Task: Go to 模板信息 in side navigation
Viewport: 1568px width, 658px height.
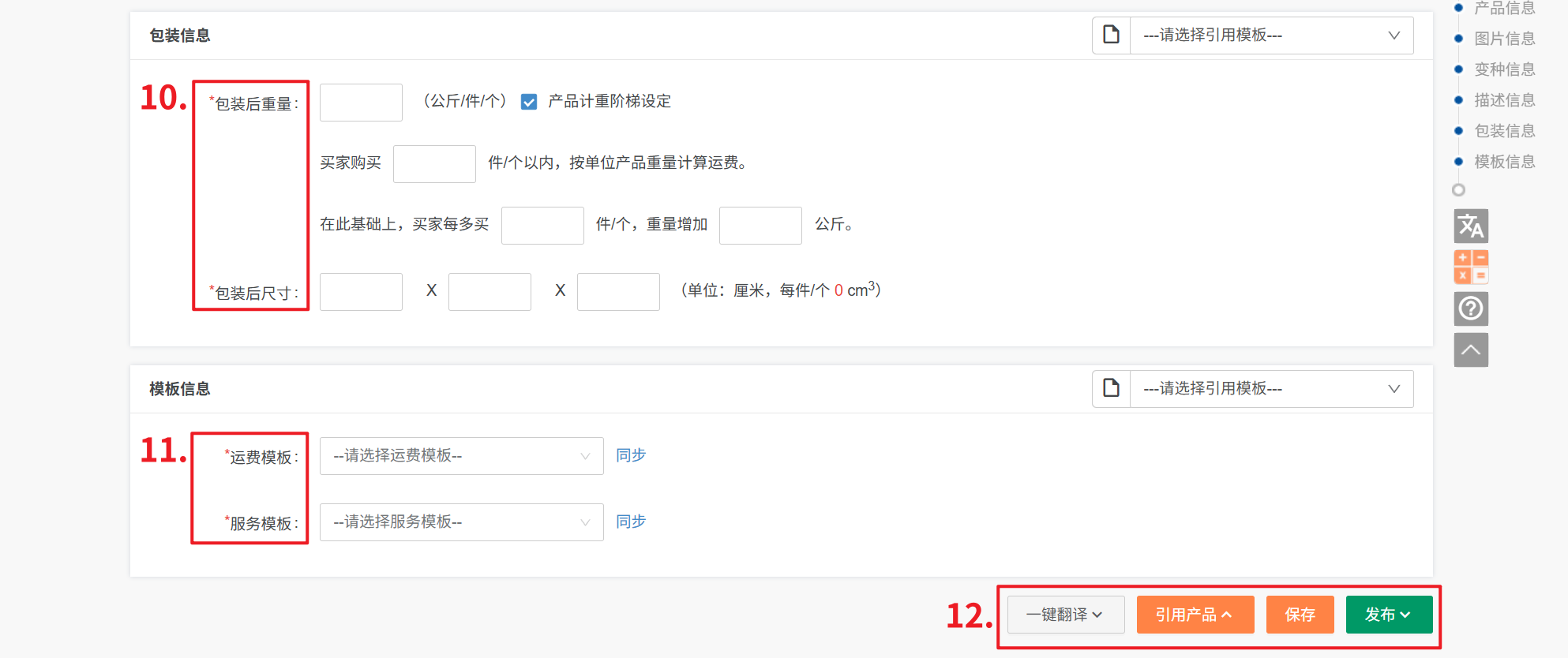Action: 1504,162
